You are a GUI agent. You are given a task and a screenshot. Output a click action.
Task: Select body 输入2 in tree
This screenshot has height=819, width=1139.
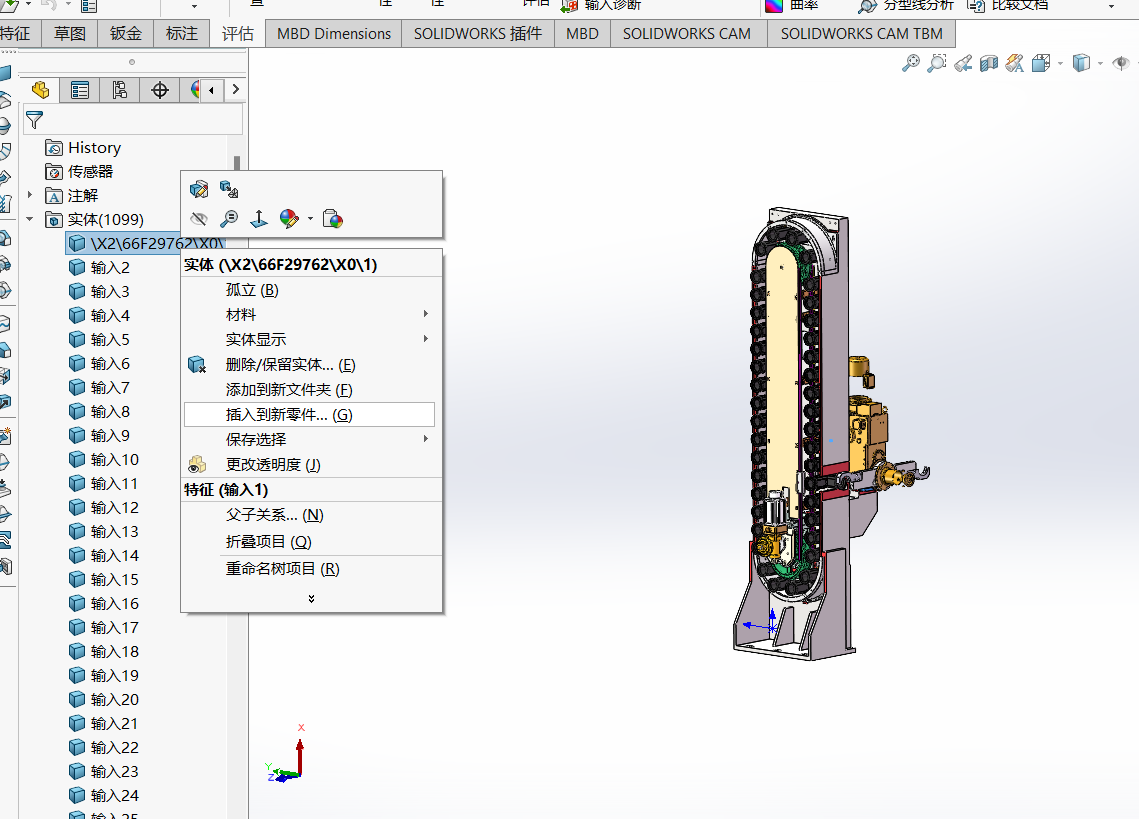[100, 267]
